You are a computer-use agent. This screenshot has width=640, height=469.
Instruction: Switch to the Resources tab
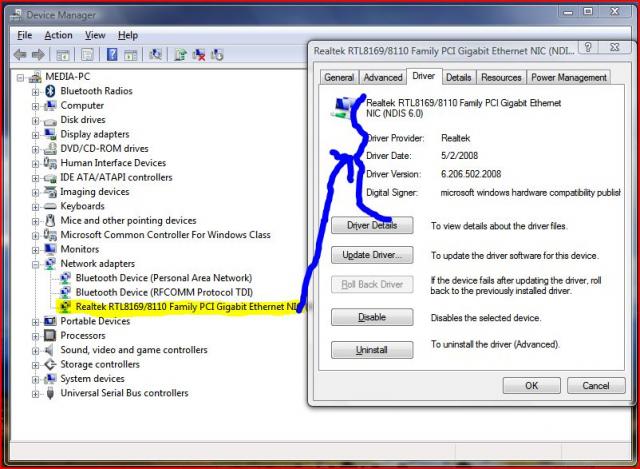501,77
